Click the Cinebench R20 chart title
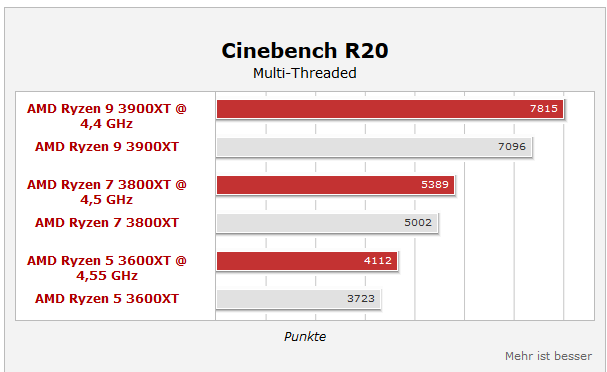This screenshot has width=607, height=372. [x=305, y=51]
